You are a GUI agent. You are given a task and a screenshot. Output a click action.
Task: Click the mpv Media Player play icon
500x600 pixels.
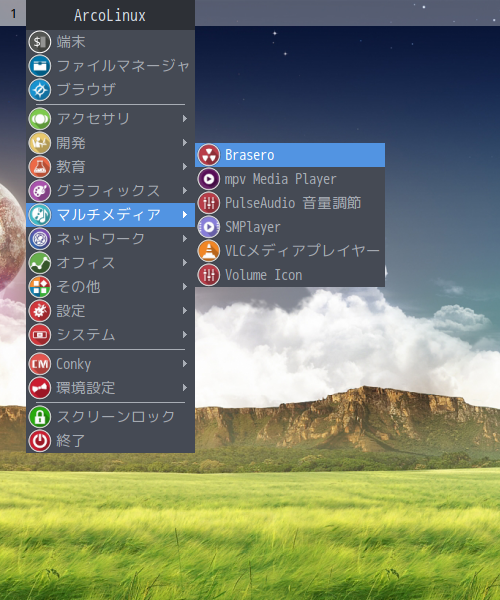click(208, 179)
